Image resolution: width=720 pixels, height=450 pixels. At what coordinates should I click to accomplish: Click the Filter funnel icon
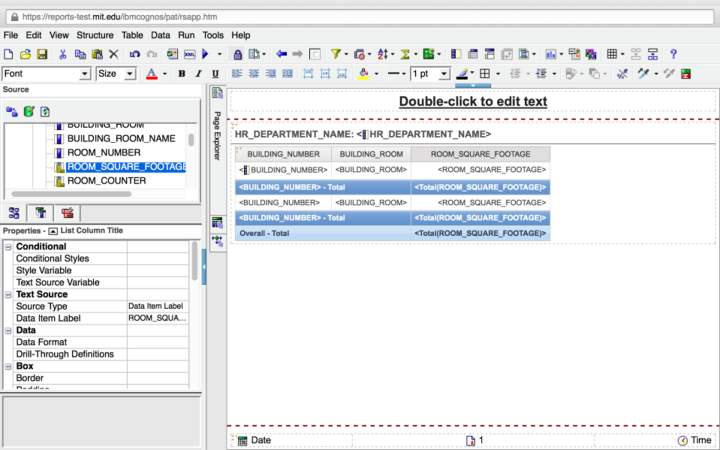pyautogui.click(x=336, y=54)
